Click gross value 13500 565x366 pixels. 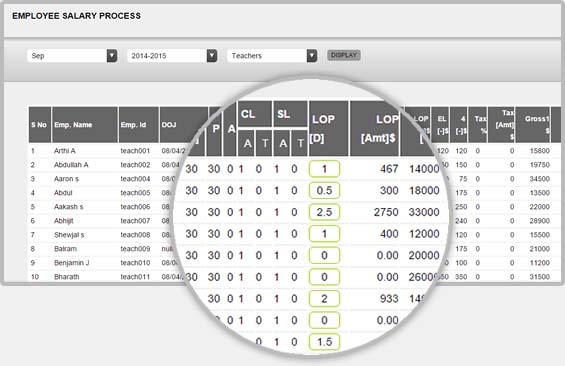click(x=539, y=193)
